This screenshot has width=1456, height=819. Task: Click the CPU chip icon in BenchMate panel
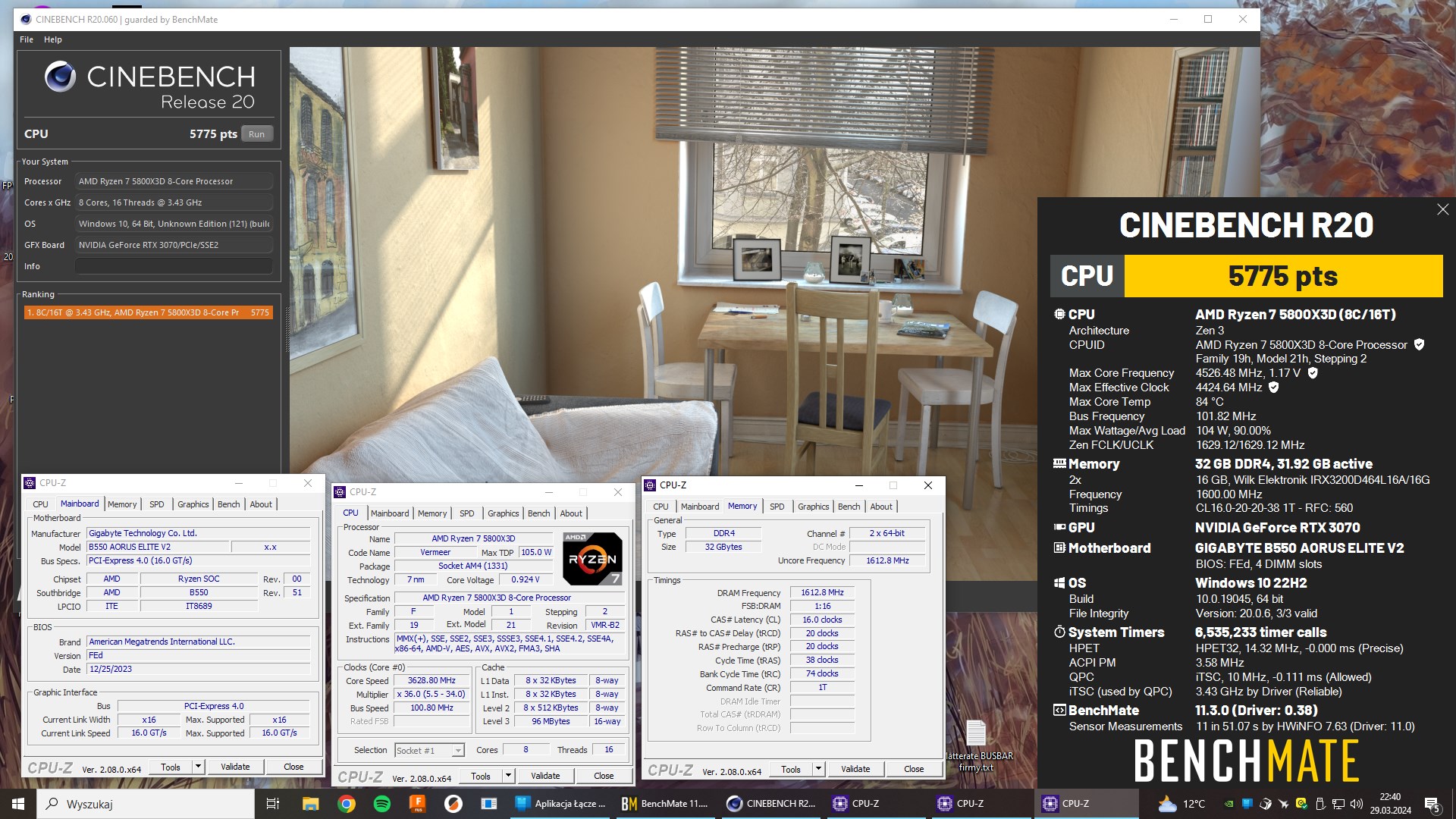(x=1059, y=314)
